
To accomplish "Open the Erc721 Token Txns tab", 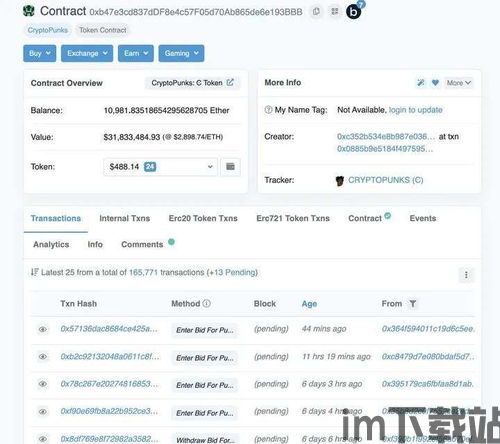I will pyautogui.click(x=293, y=218).
